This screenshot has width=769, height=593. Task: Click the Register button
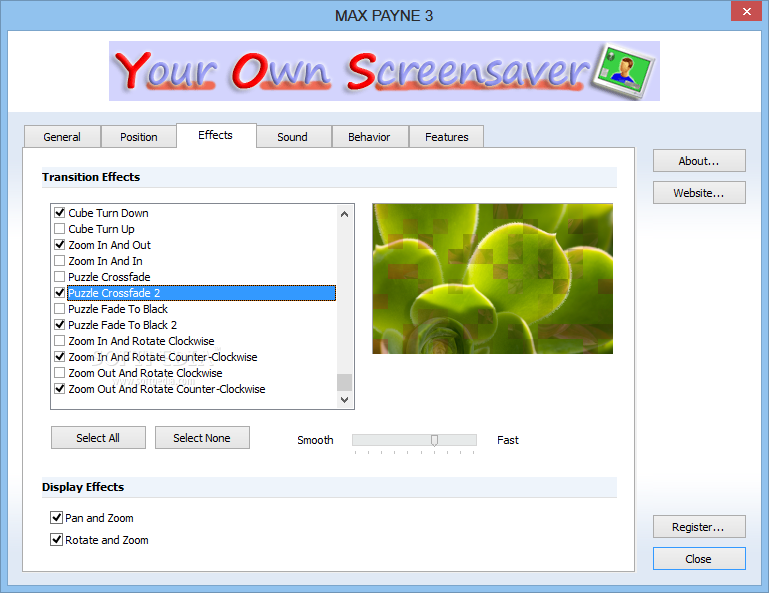coord(699,527)
